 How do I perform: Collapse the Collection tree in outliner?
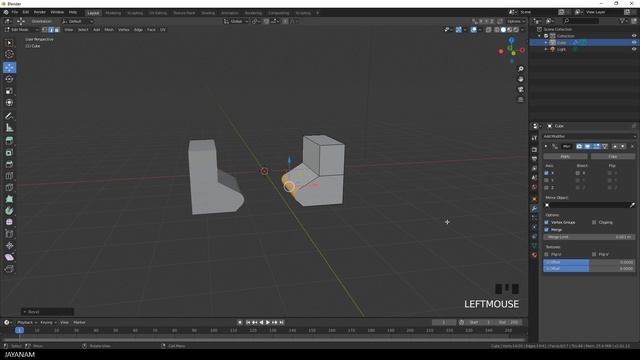pos(540,36)
